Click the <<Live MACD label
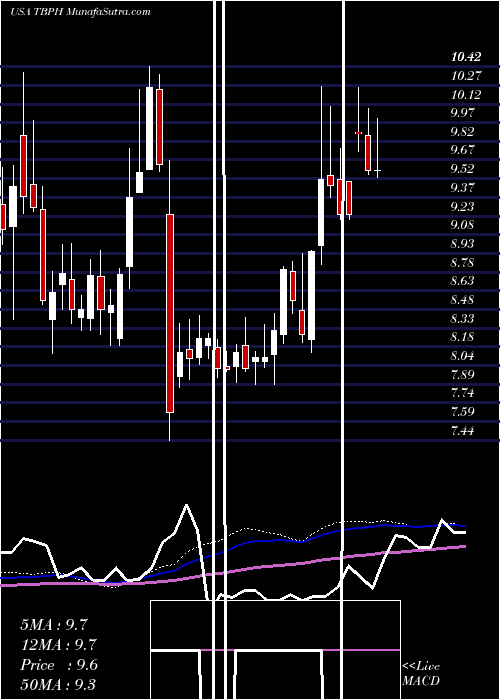 421,673
